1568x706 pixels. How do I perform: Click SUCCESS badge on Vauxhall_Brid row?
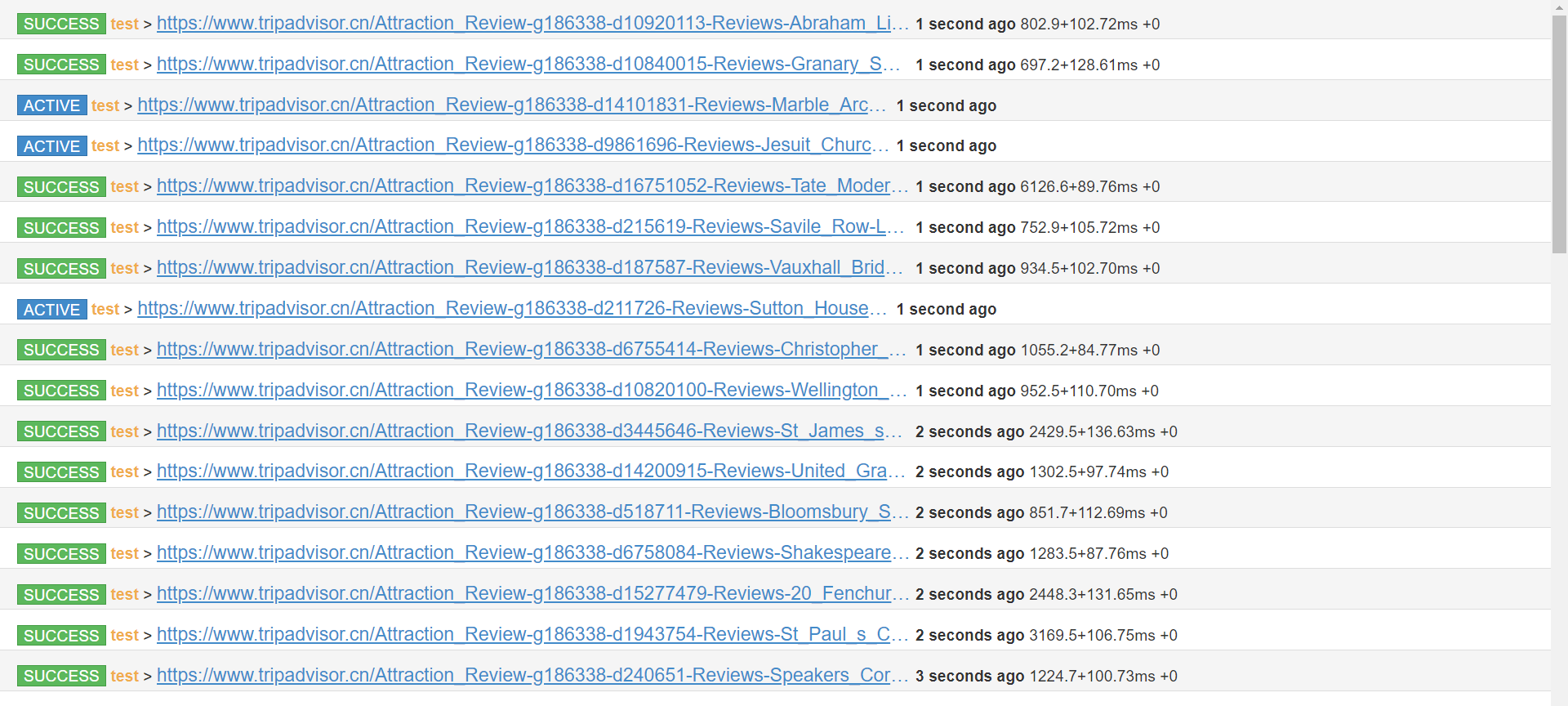coord(61,269)
